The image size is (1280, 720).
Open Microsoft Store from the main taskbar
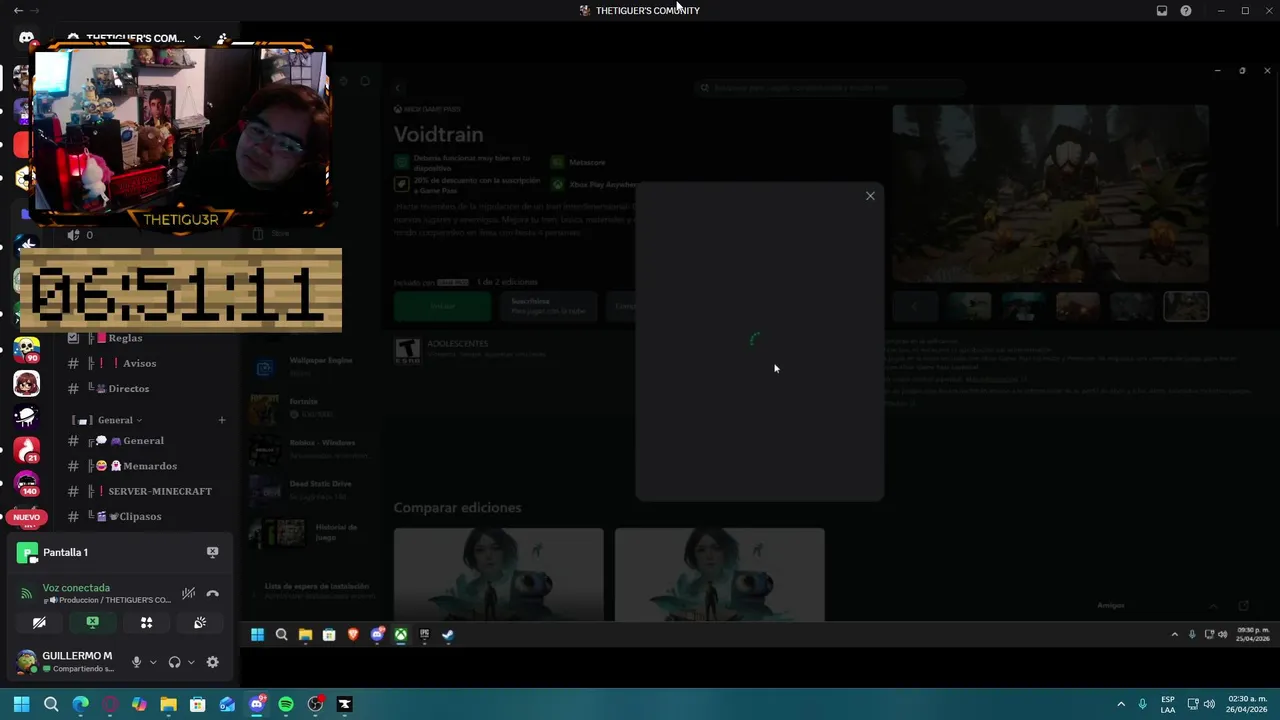coord(198,704)
